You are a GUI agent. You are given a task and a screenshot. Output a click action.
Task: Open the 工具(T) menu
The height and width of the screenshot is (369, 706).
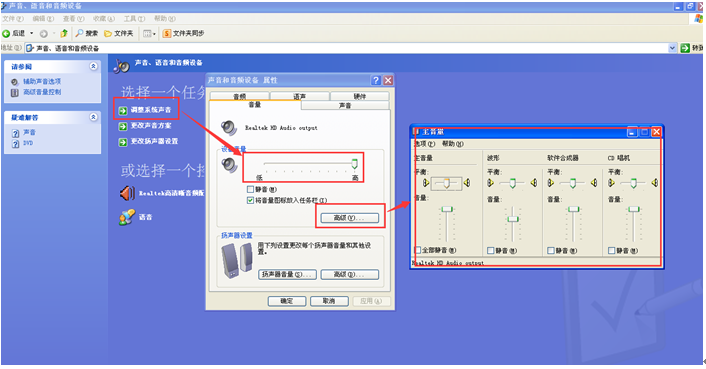pos(134,18)
